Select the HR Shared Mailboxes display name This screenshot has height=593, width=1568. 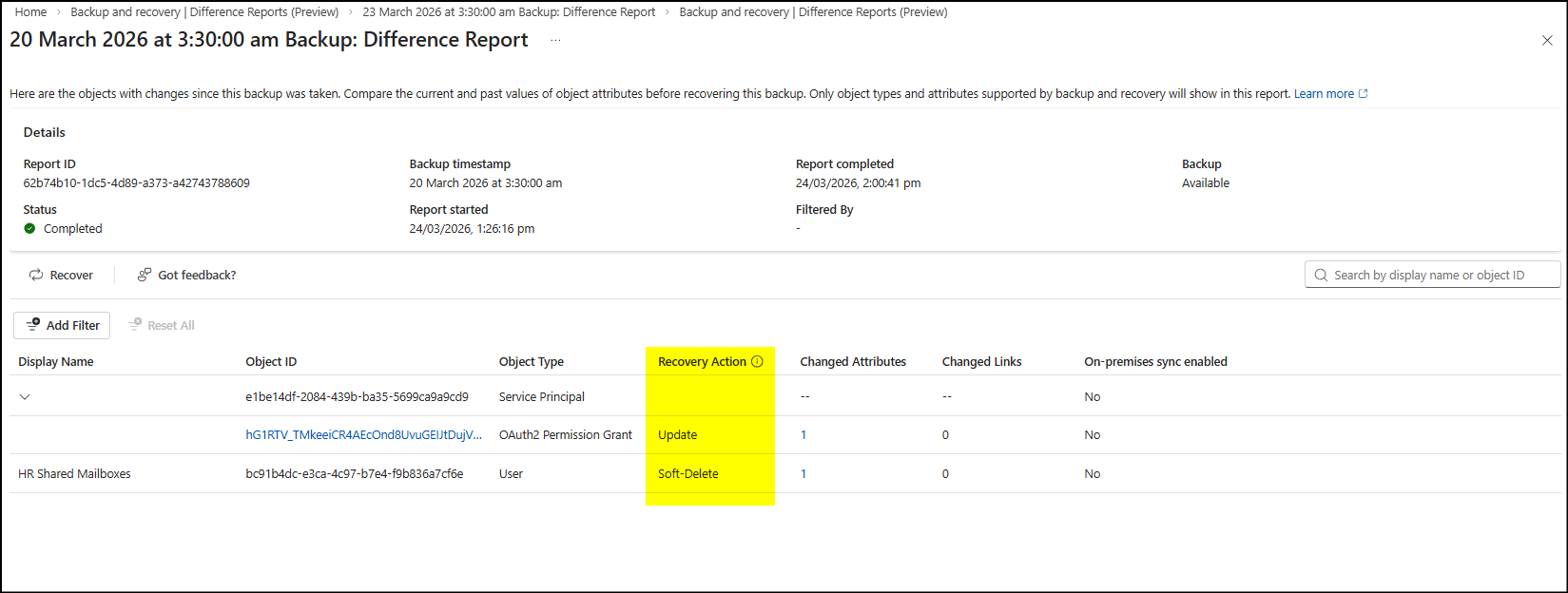pyautogui.click(x=74, y=473)
